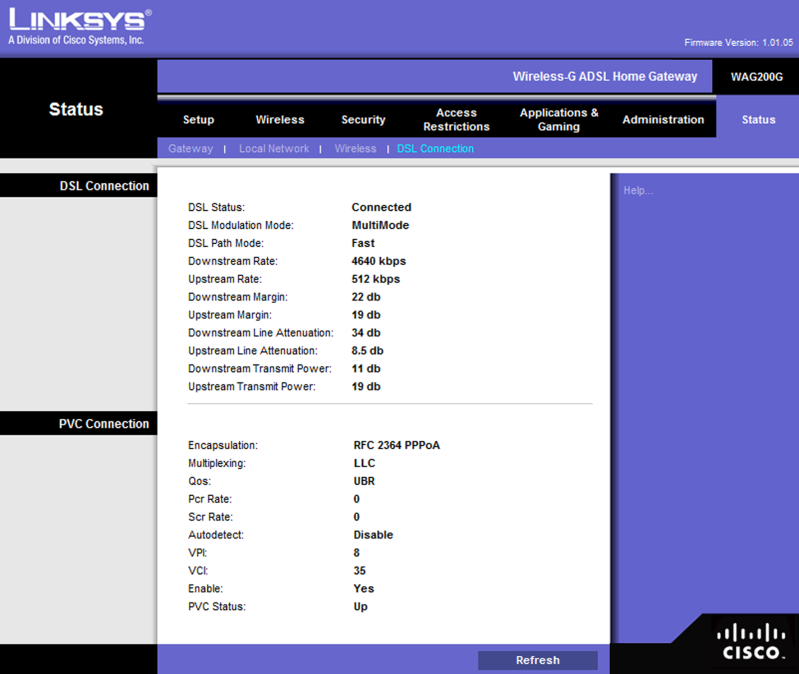Click the Wireless-G ADSL Home Gateway title

(x=604, y=77)
